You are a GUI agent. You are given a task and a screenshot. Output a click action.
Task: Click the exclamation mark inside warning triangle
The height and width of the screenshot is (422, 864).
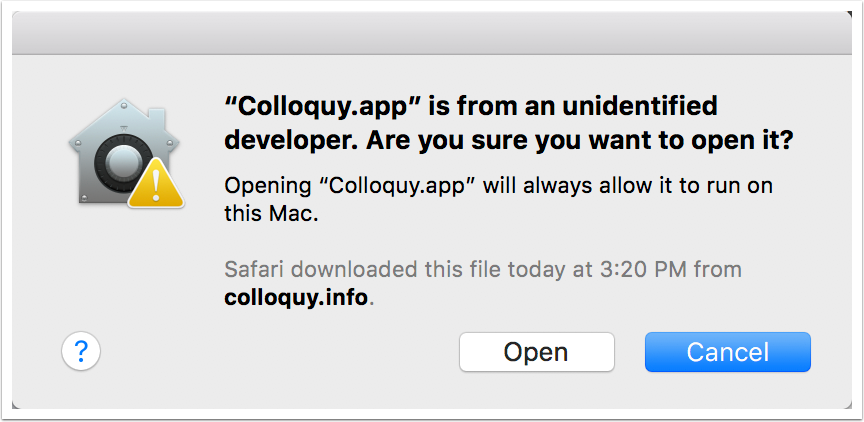(x=156, y=186)
